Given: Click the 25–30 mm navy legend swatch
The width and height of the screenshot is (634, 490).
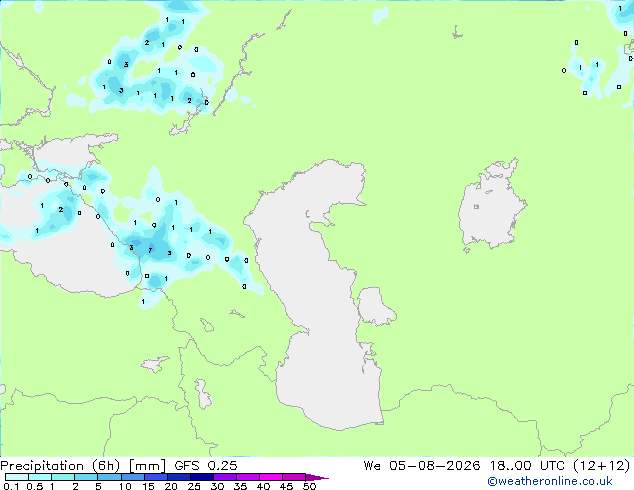Looking at the screenshot, I should coord(201,477).
